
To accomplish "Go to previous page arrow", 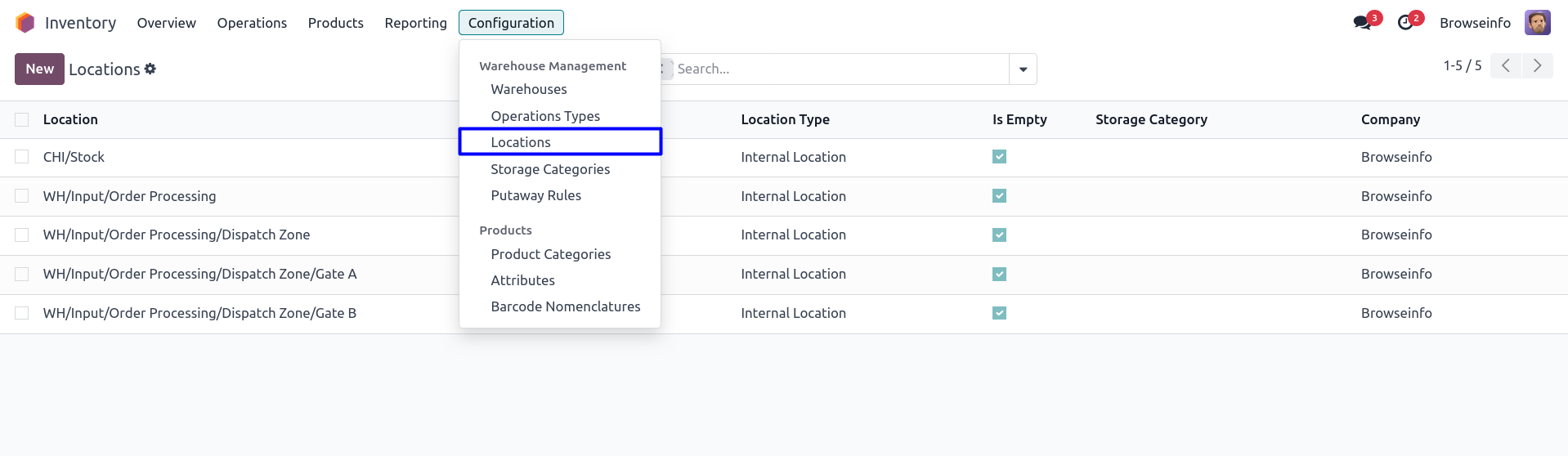I will click(x=1505, y=66).
